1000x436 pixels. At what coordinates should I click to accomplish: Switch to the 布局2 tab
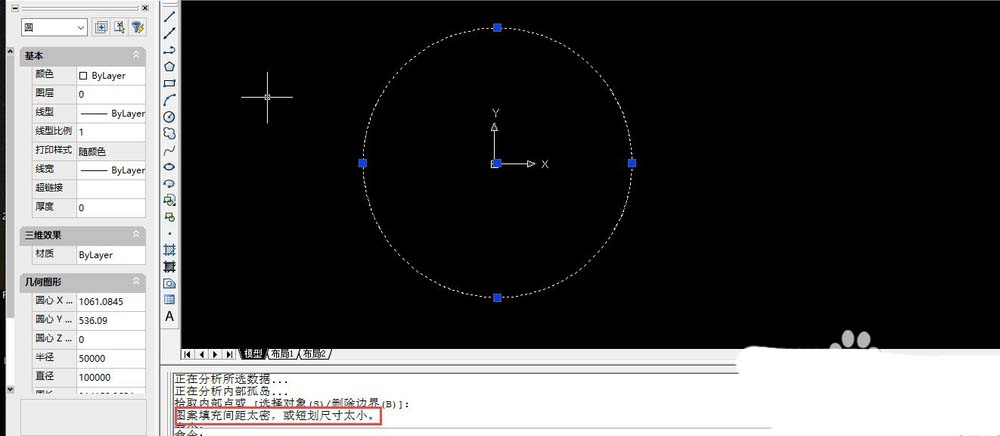[x=314, y=354]
